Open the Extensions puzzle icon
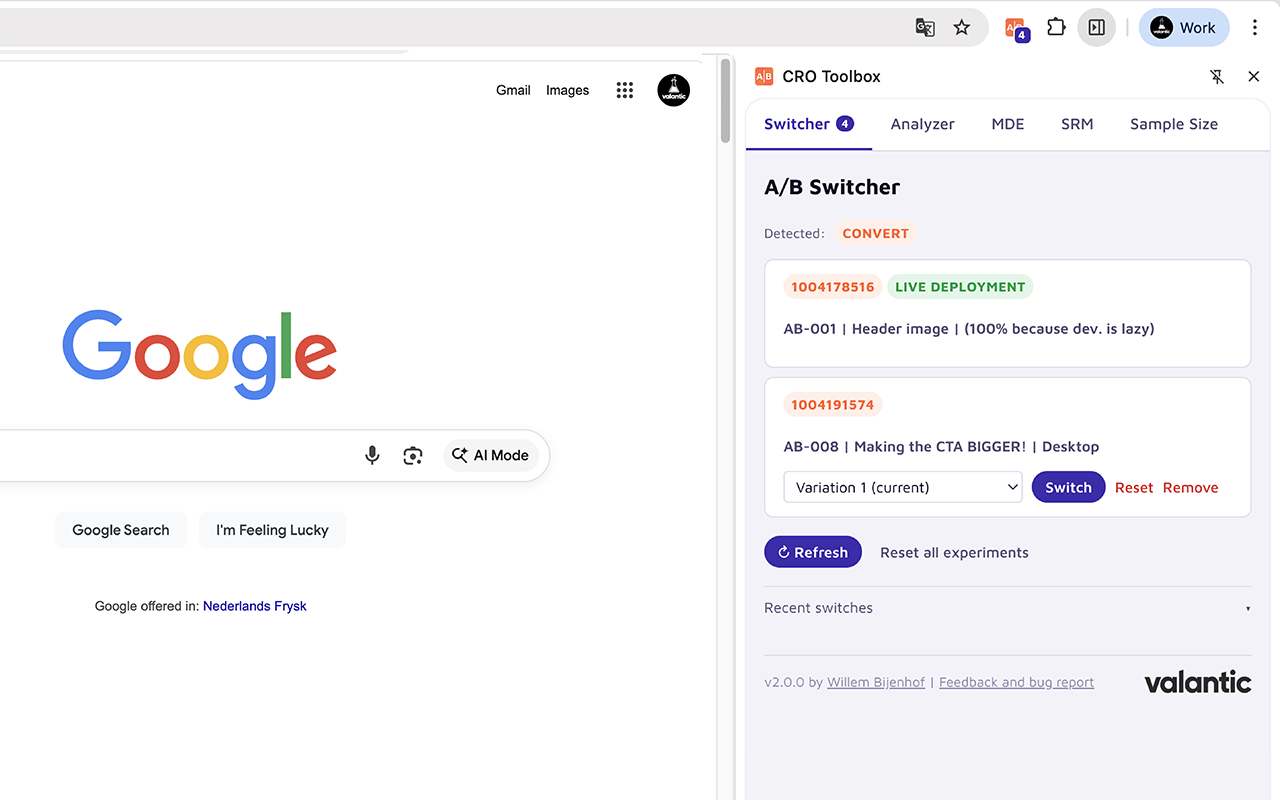This screenshot has height=800, width=1280. (x=1056, y=28)
